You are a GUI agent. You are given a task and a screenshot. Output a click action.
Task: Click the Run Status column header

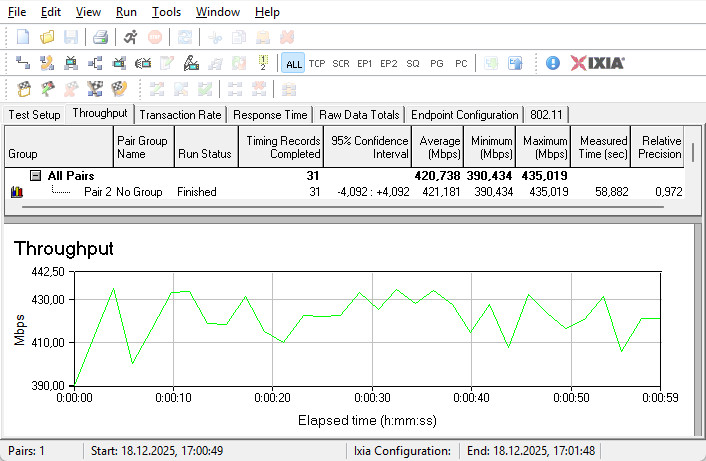tap(203, 155)
